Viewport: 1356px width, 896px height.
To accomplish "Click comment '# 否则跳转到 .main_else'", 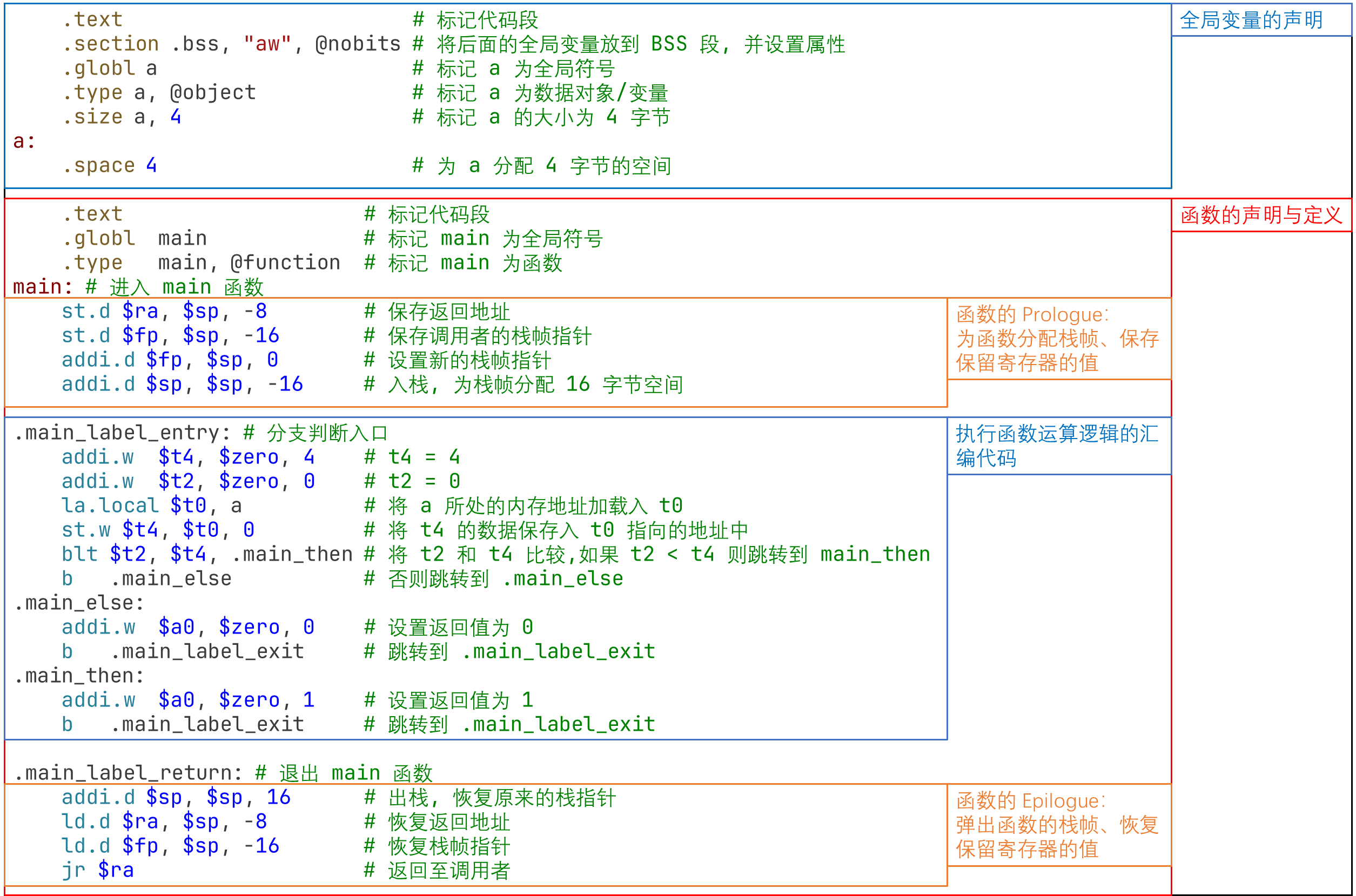I will [x=494, y=578].
